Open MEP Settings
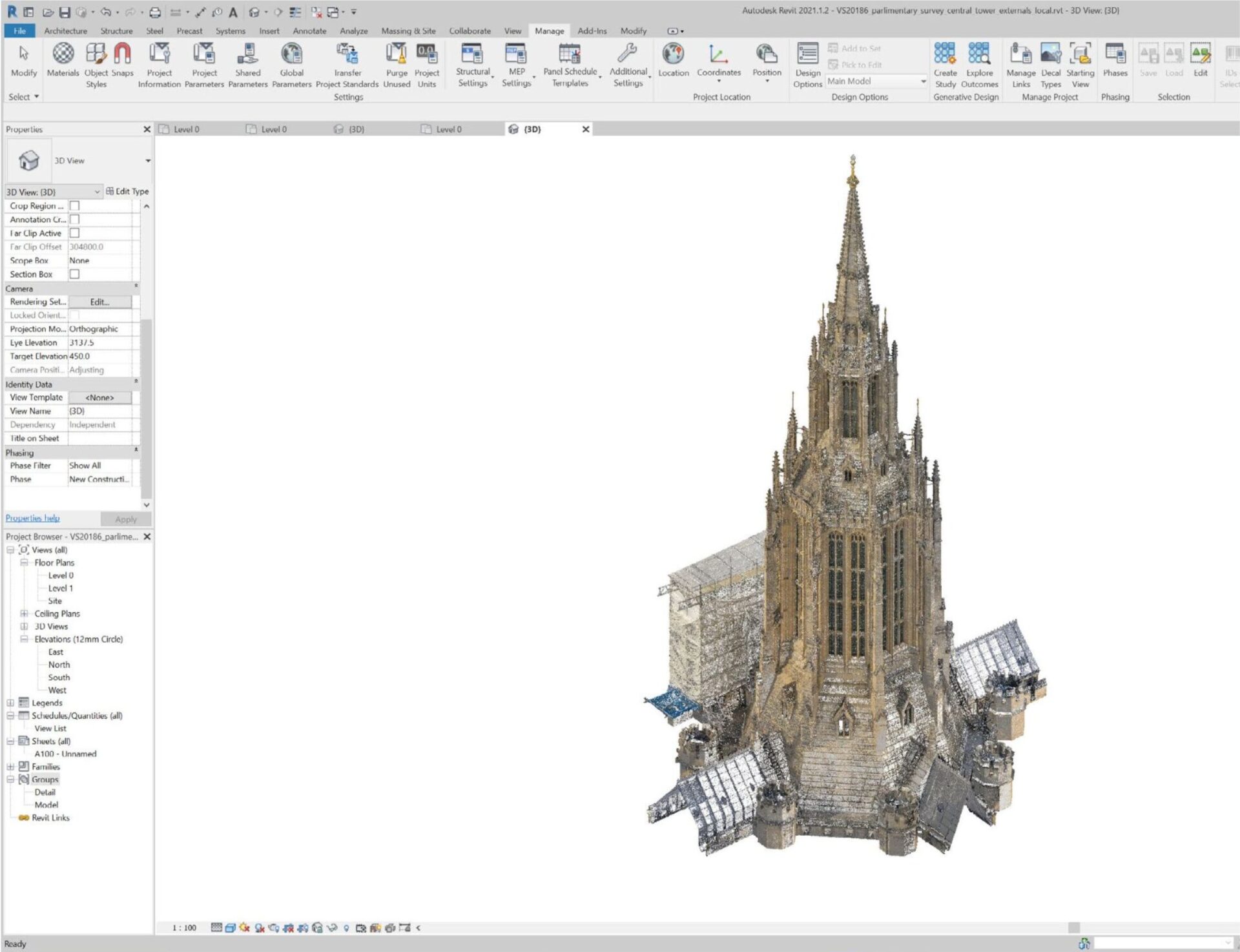 click(517, 65)
